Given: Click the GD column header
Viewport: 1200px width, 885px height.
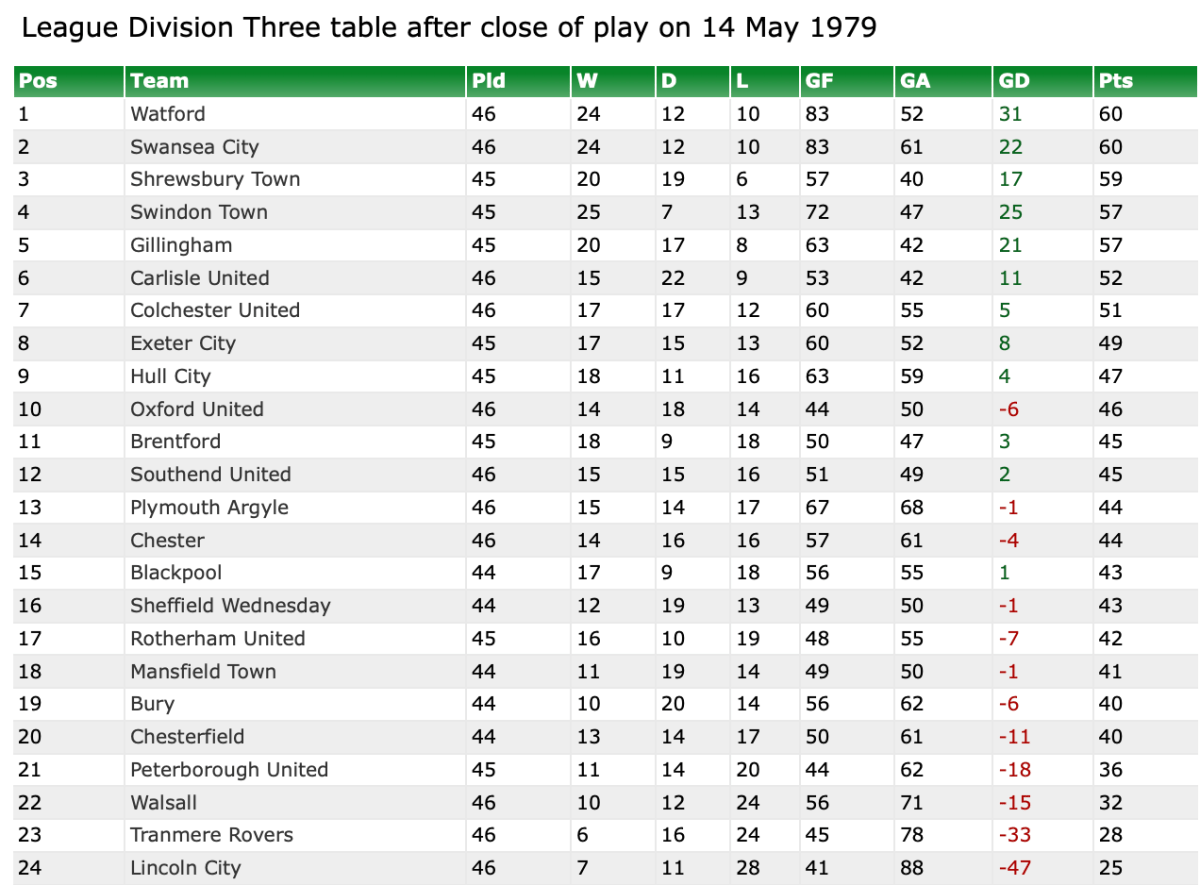Looking at the screenshot, I should 1014,81.
